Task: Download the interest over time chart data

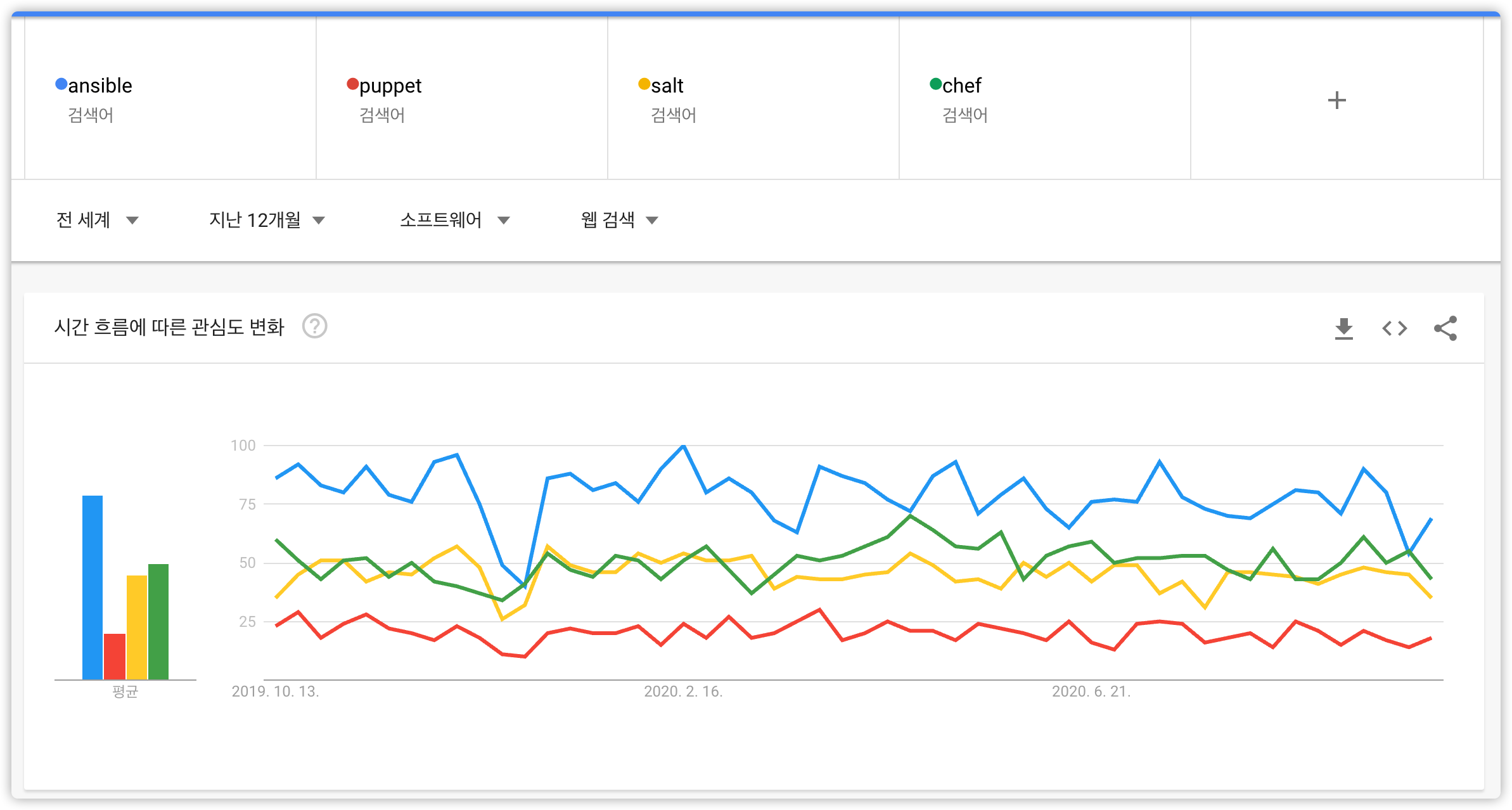Action: [1343, 328]
